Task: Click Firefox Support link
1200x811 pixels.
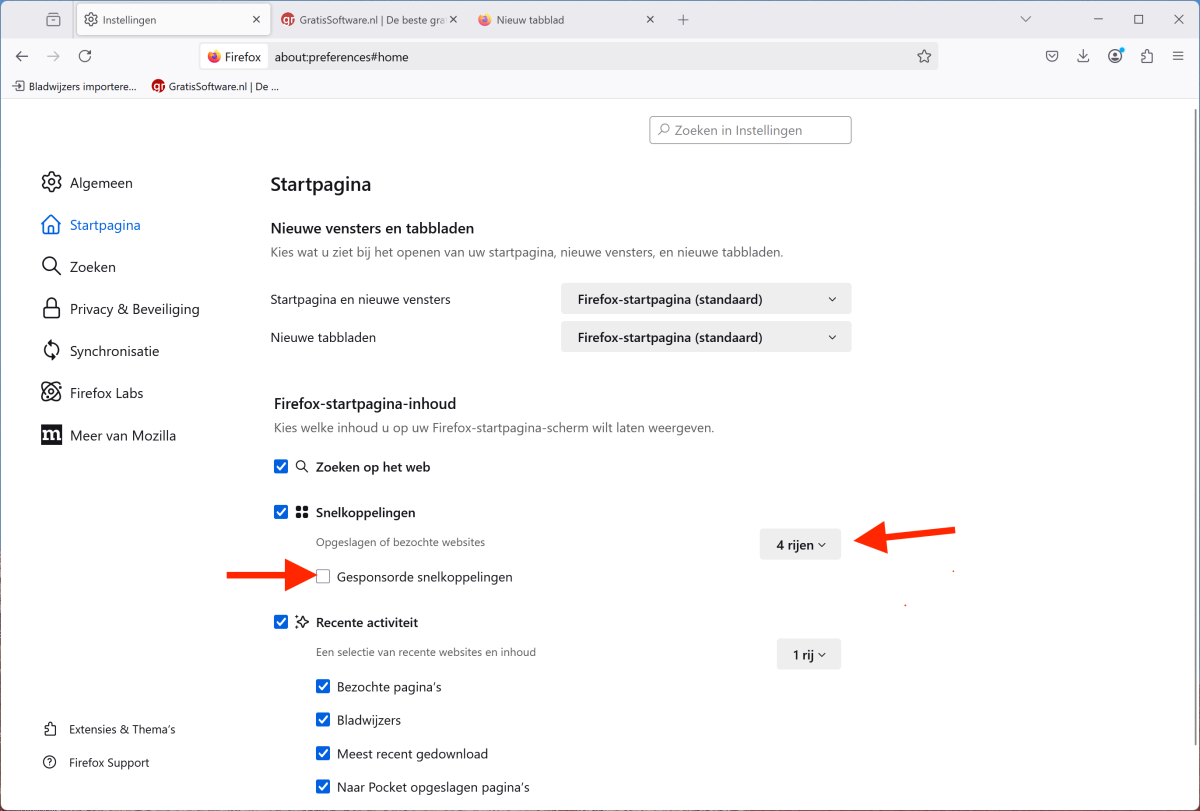Action: 109,763
